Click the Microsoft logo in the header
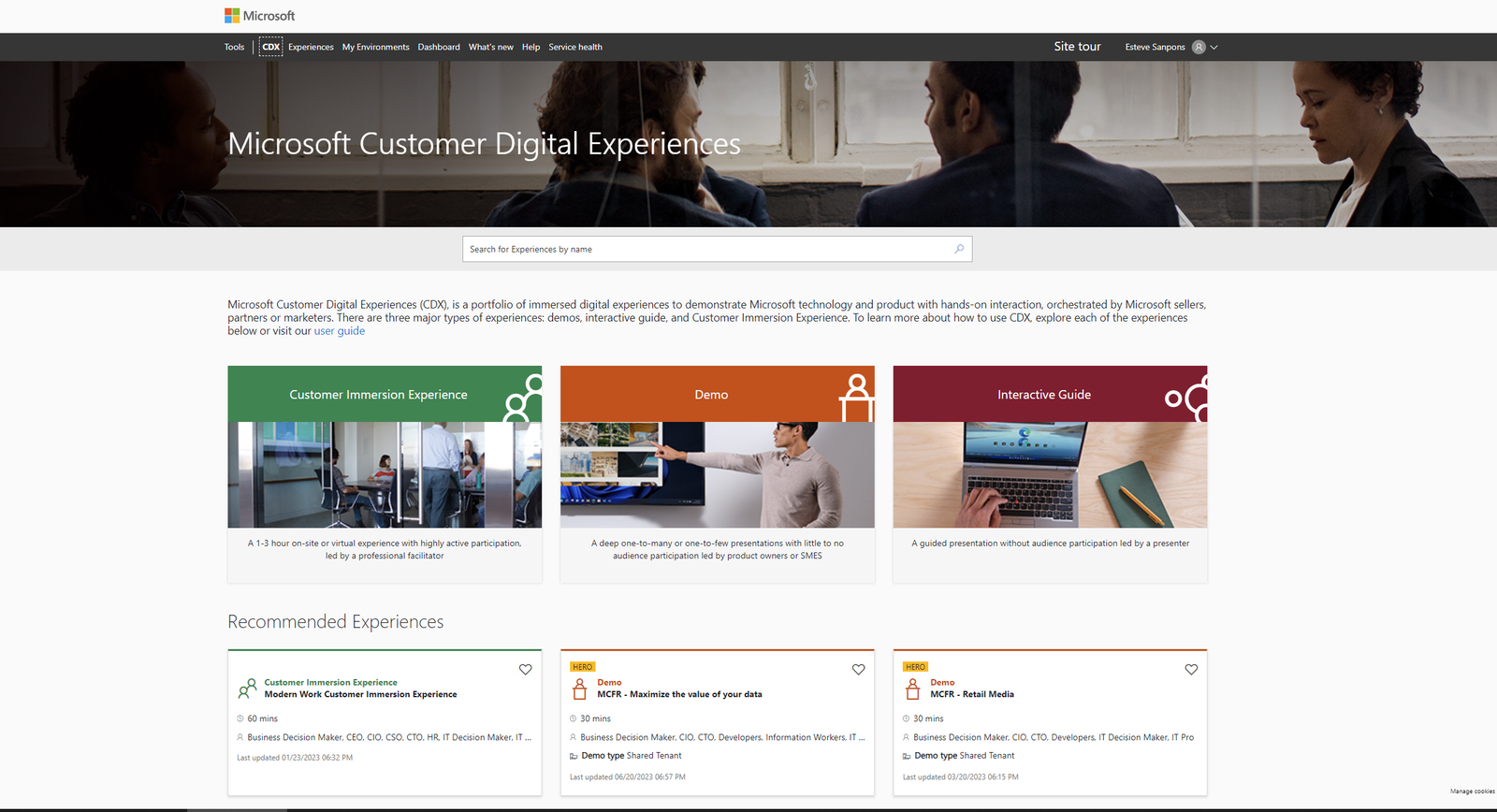This screenshot has width=1497, height=812. coord(259,16)
